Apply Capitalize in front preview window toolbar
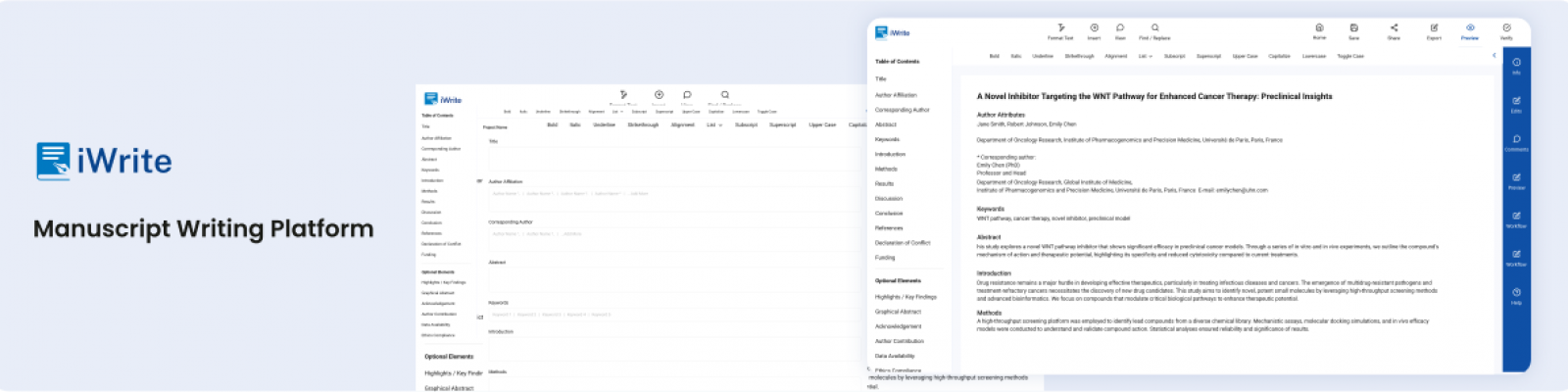 pos(1280,56)
